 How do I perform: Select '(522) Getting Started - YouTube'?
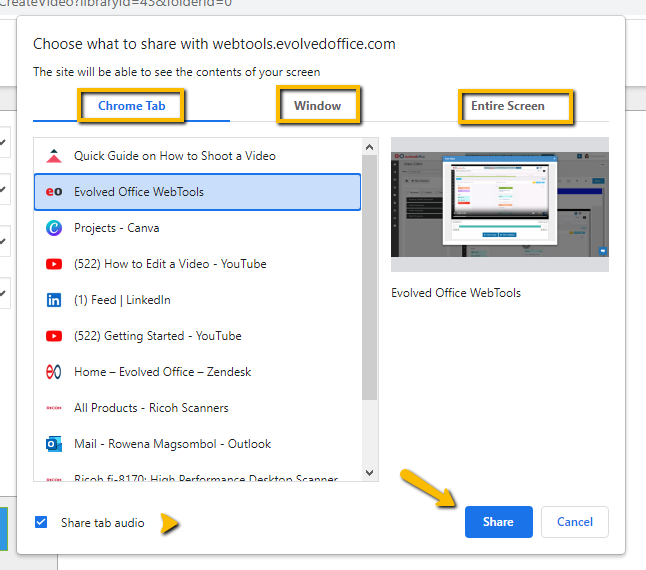197,336
